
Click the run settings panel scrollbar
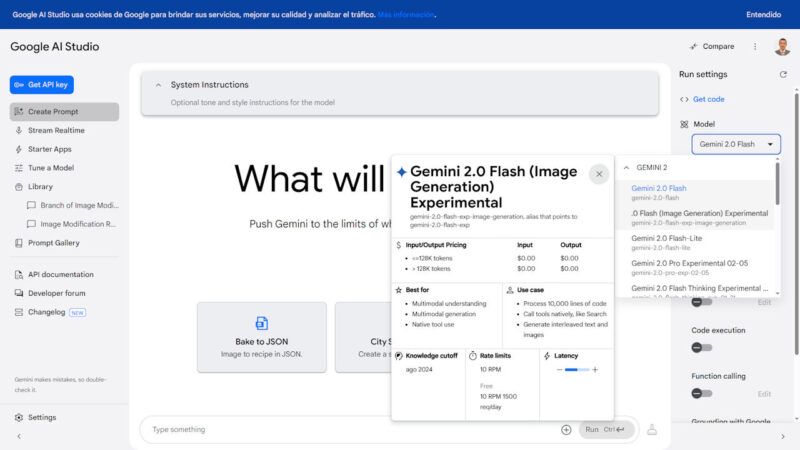click(x=796, y=224)
